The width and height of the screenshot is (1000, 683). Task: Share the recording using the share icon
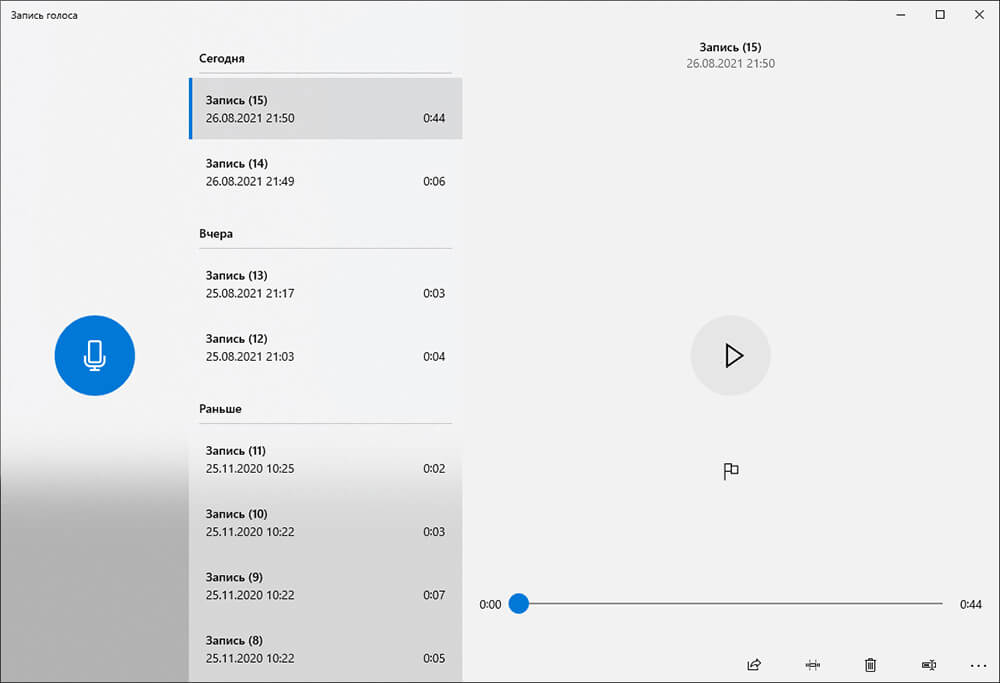tap(754, 664)
